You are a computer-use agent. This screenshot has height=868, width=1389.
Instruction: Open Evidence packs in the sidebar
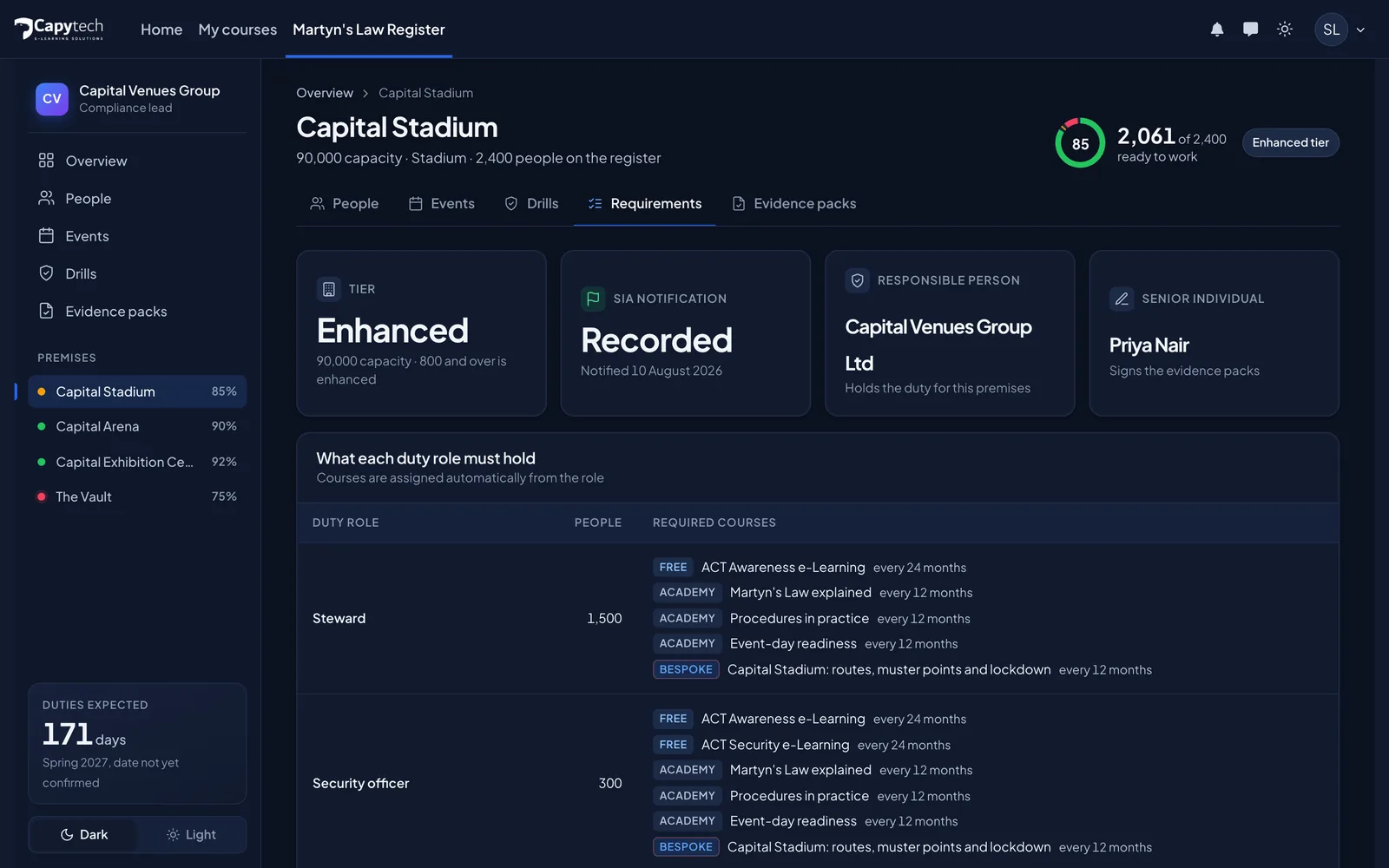(137, 311)
